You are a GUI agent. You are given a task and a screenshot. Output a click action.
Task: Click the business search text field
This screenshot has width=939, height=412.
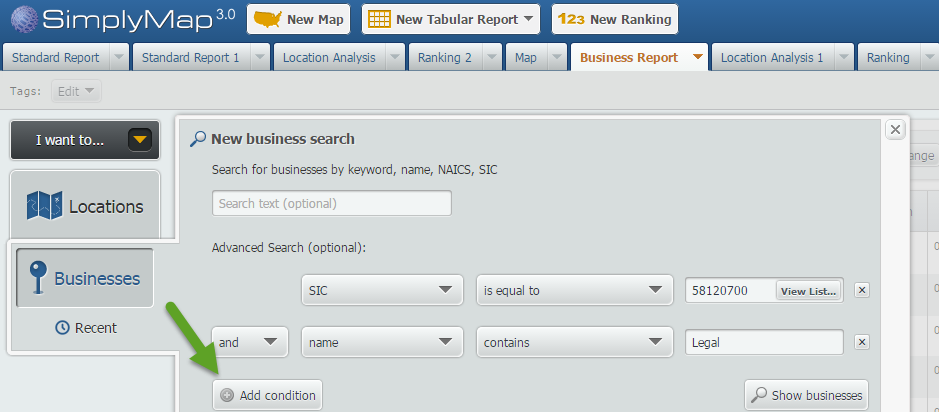pos(331,203)
